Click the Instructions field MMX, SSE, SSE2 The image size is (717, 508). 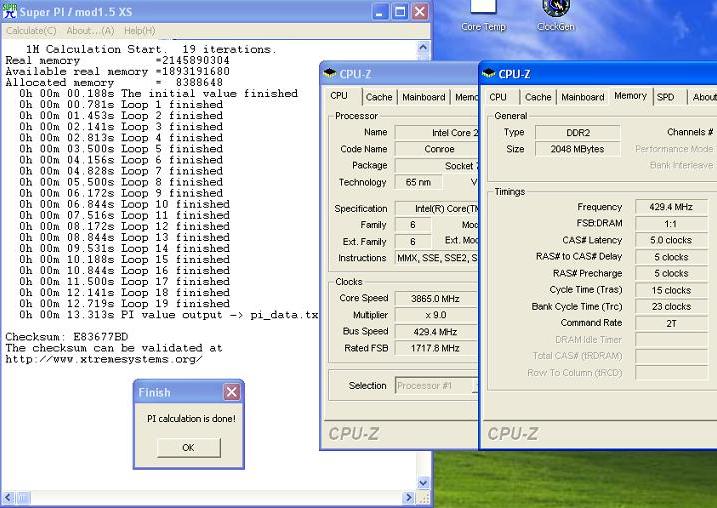tap(437, 258)
